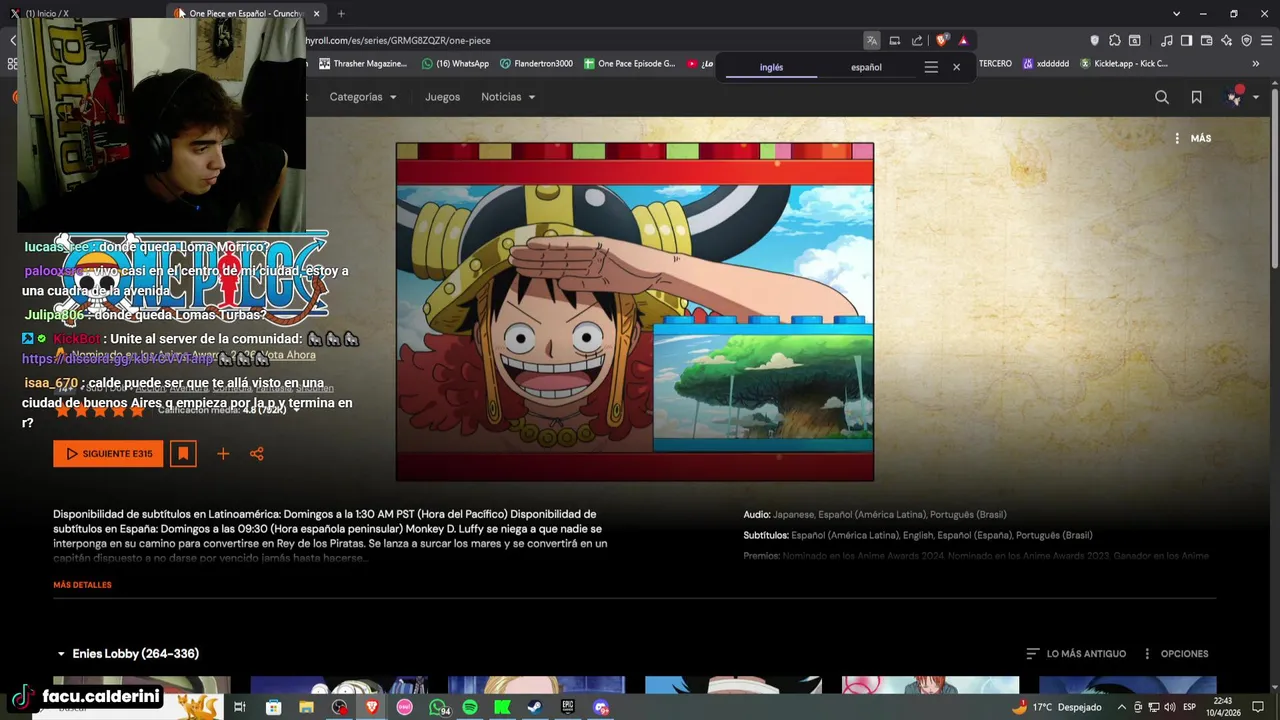Open File Explorer from taskbar

pos(306,707)
